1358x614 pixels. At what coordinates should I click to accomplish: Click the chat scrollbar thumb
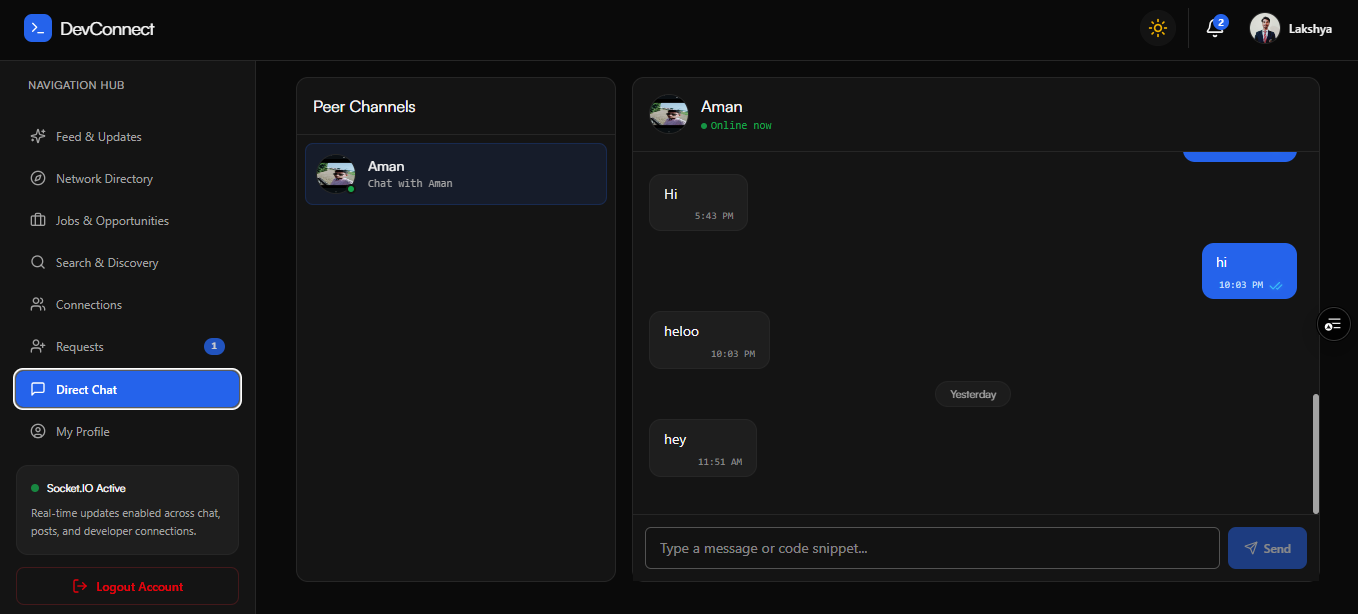click(x=1315, y=454)
